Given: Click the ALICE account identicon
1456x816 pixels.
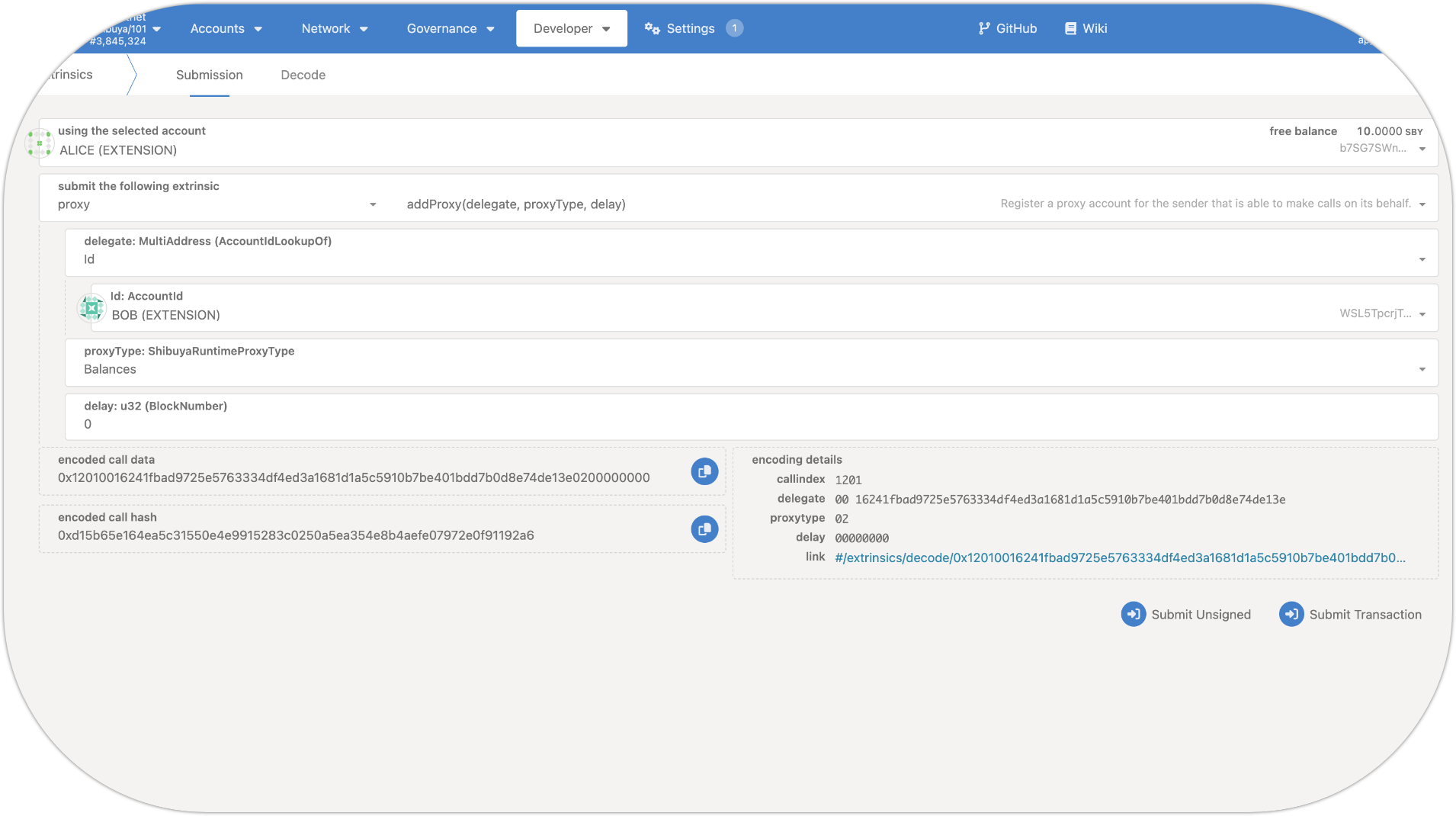Looking at the screenshot, I should [40, 143].
